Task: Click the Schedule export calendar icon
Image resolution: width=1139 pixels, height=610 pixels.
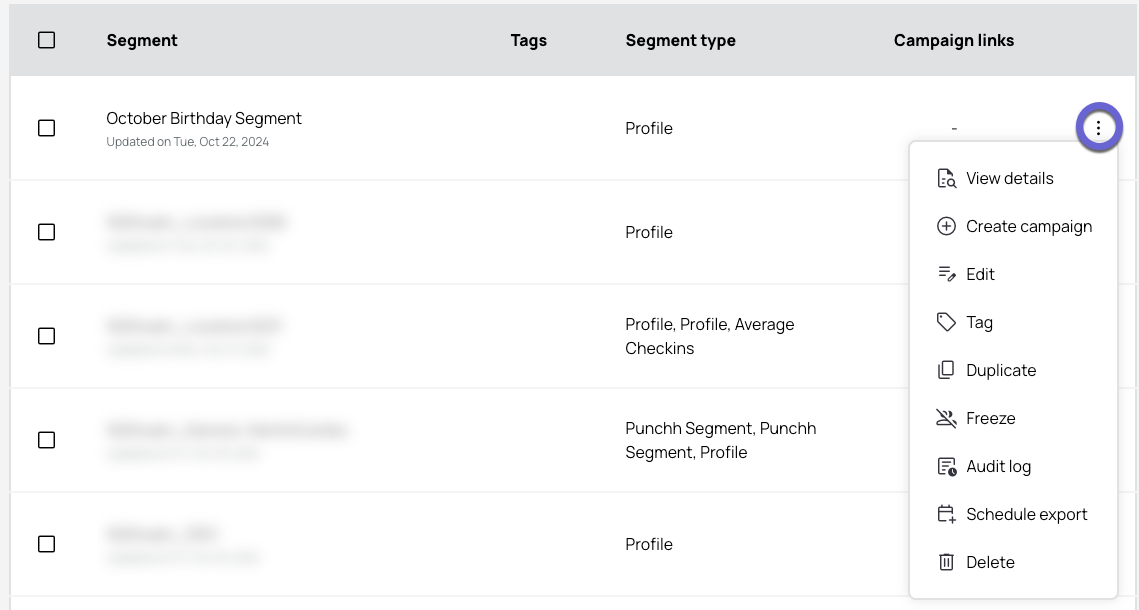Action: tap(946, 514)
